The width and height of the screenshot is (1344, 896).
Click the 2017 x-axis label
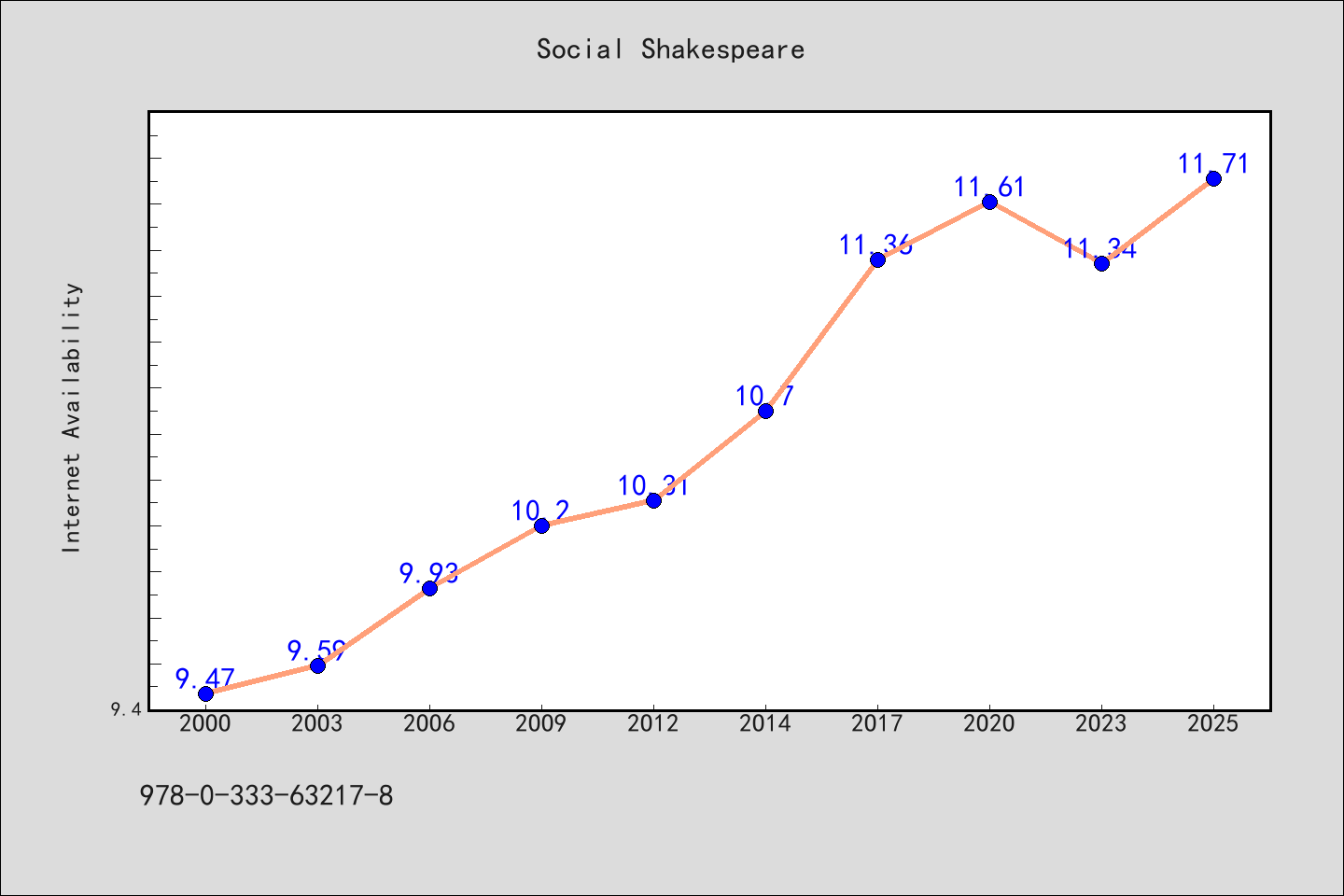click(877, 724)
